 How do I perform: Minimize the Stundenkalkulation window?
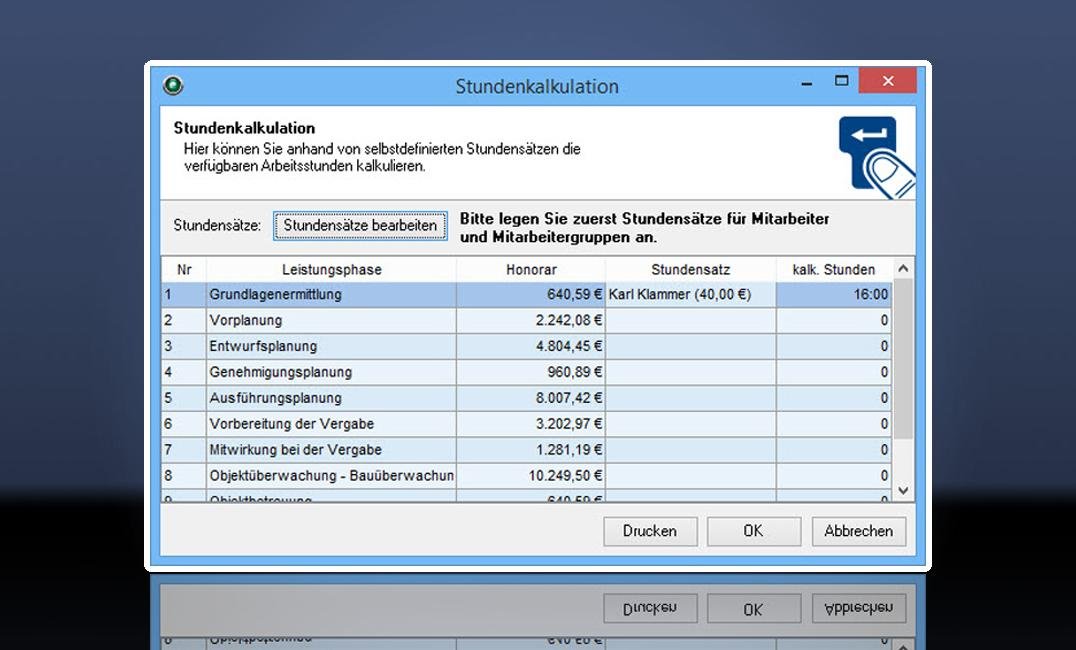pos(807,82)
